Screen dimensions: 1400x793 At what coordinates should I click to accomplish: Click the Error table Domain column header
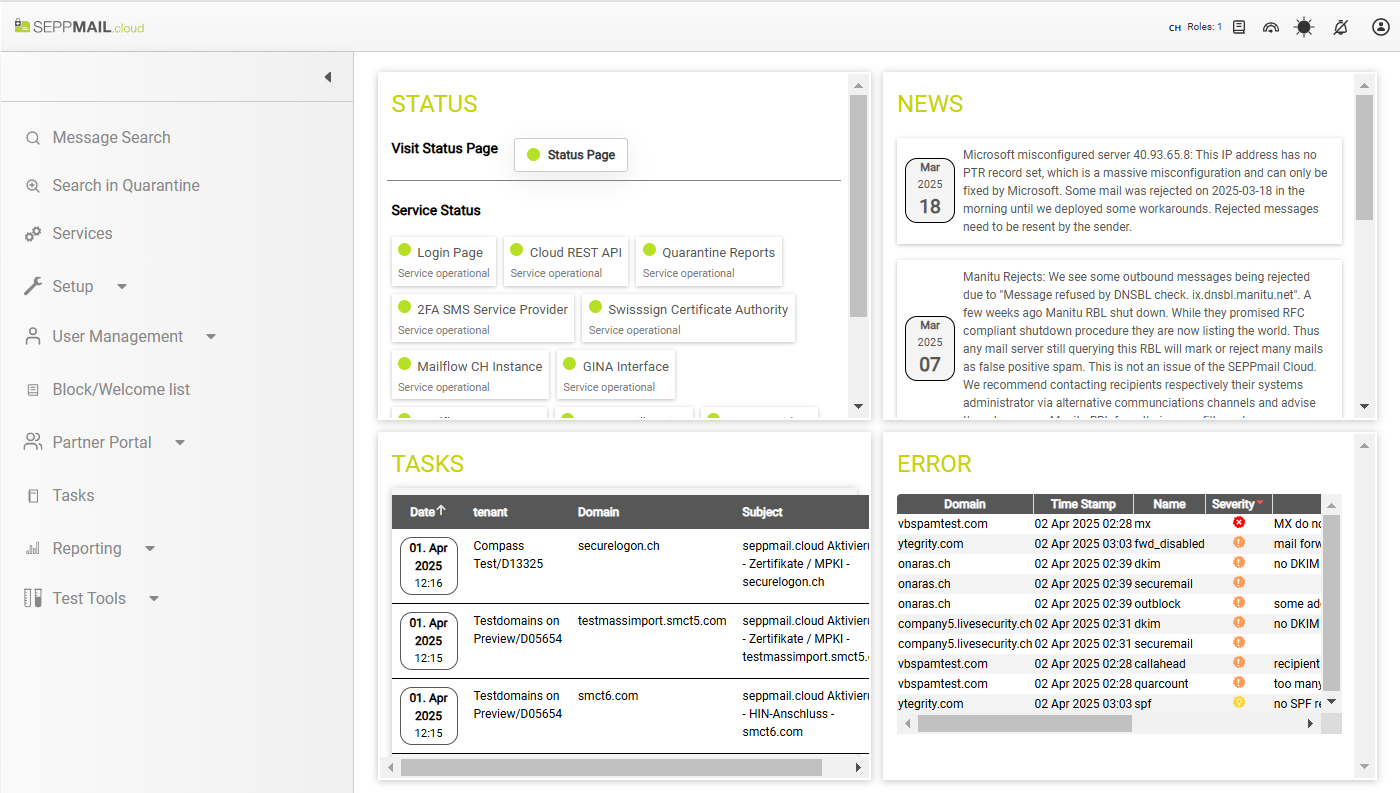click(965, 504)
